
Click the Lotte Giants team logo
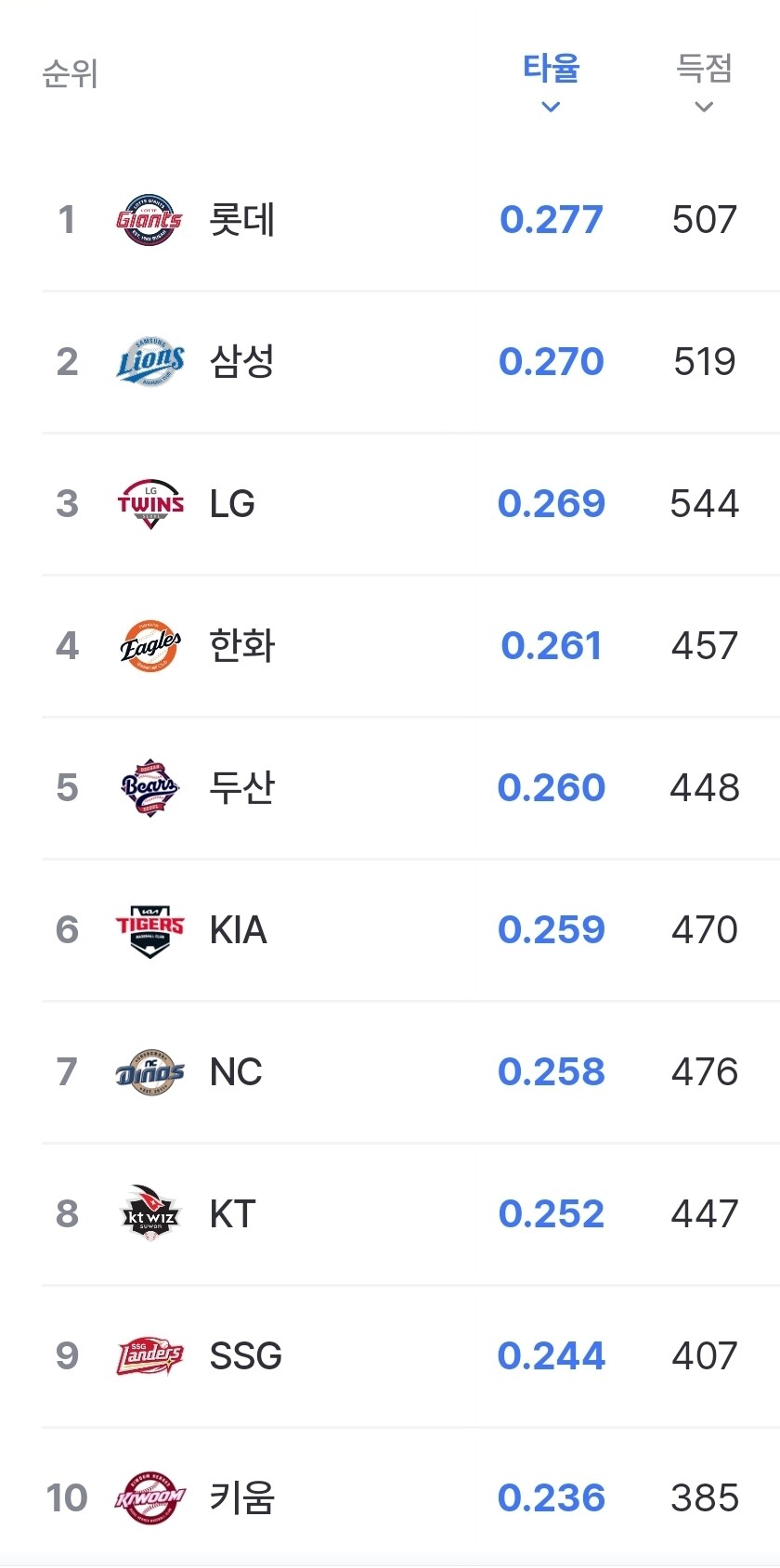click(x=149, y=220)
